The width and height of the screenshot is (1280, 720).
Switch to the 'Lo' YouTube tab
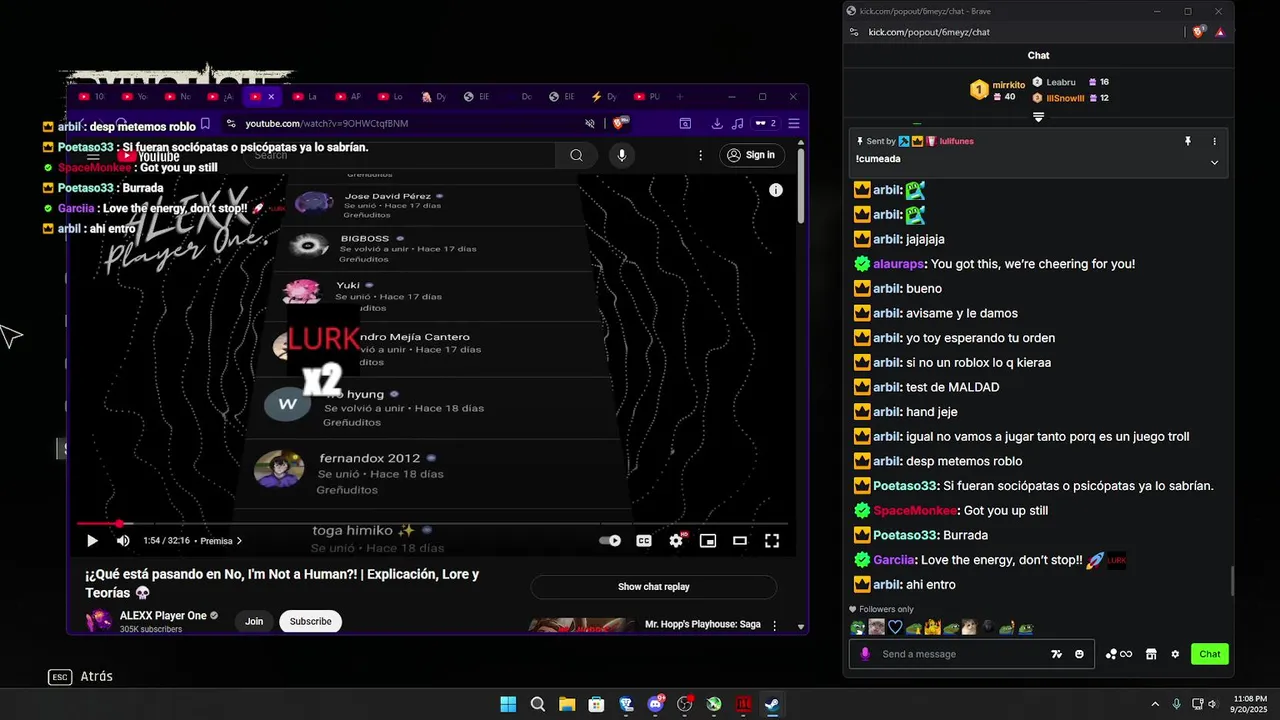pos(391,97)
